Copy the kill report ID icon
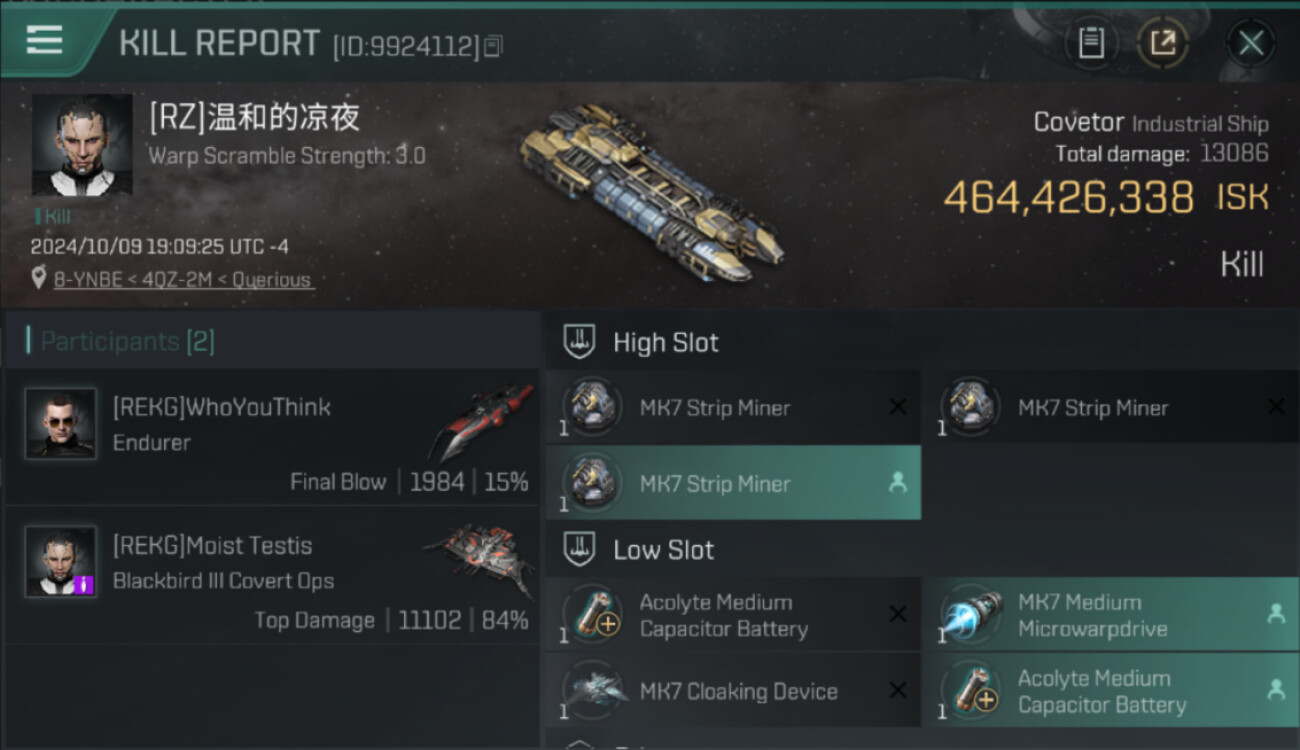 (x=493, y=46)
